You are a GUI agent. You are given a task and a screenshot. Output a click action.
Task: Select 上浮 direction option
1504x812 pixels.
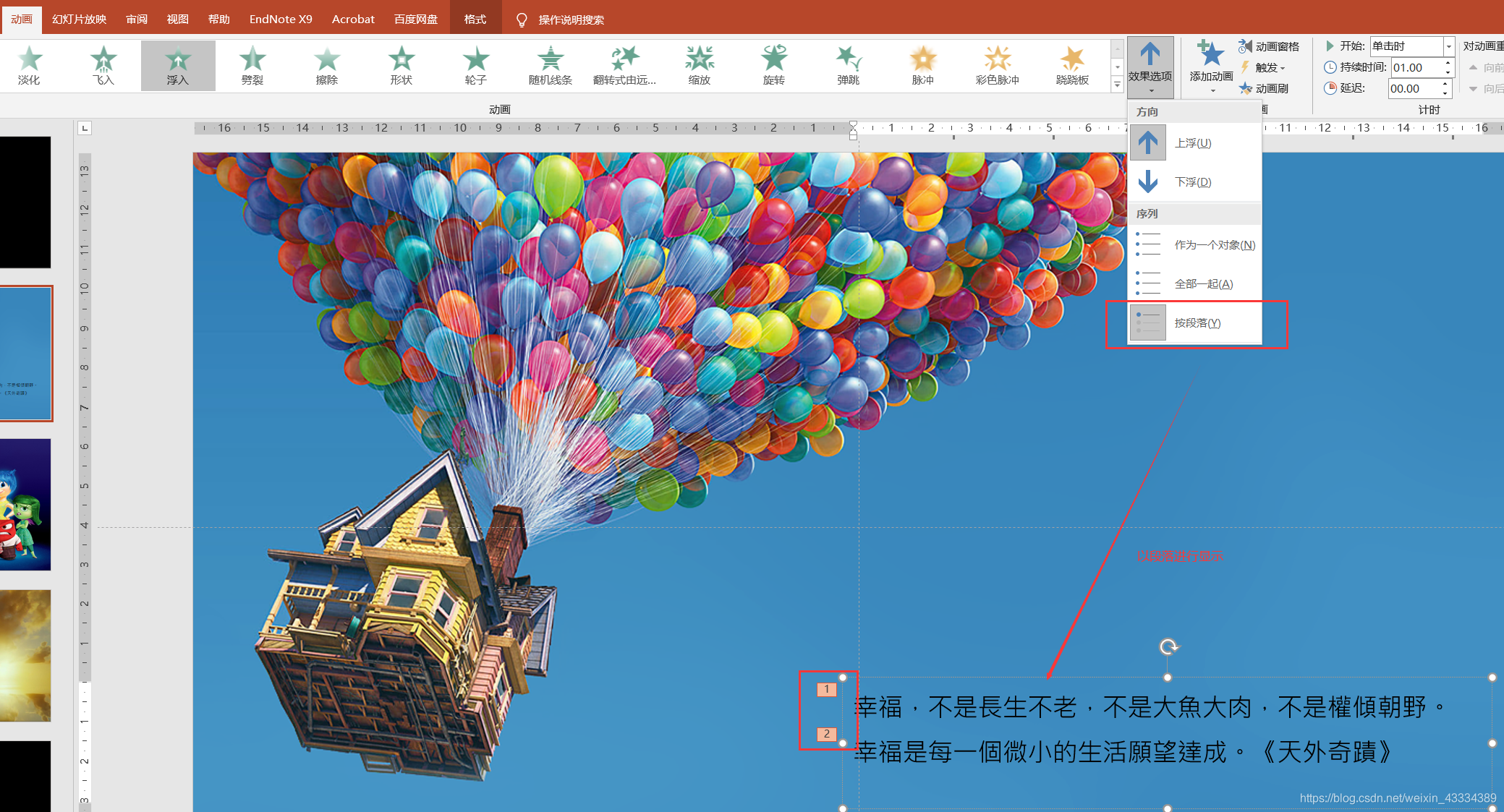coord(1194,143)
